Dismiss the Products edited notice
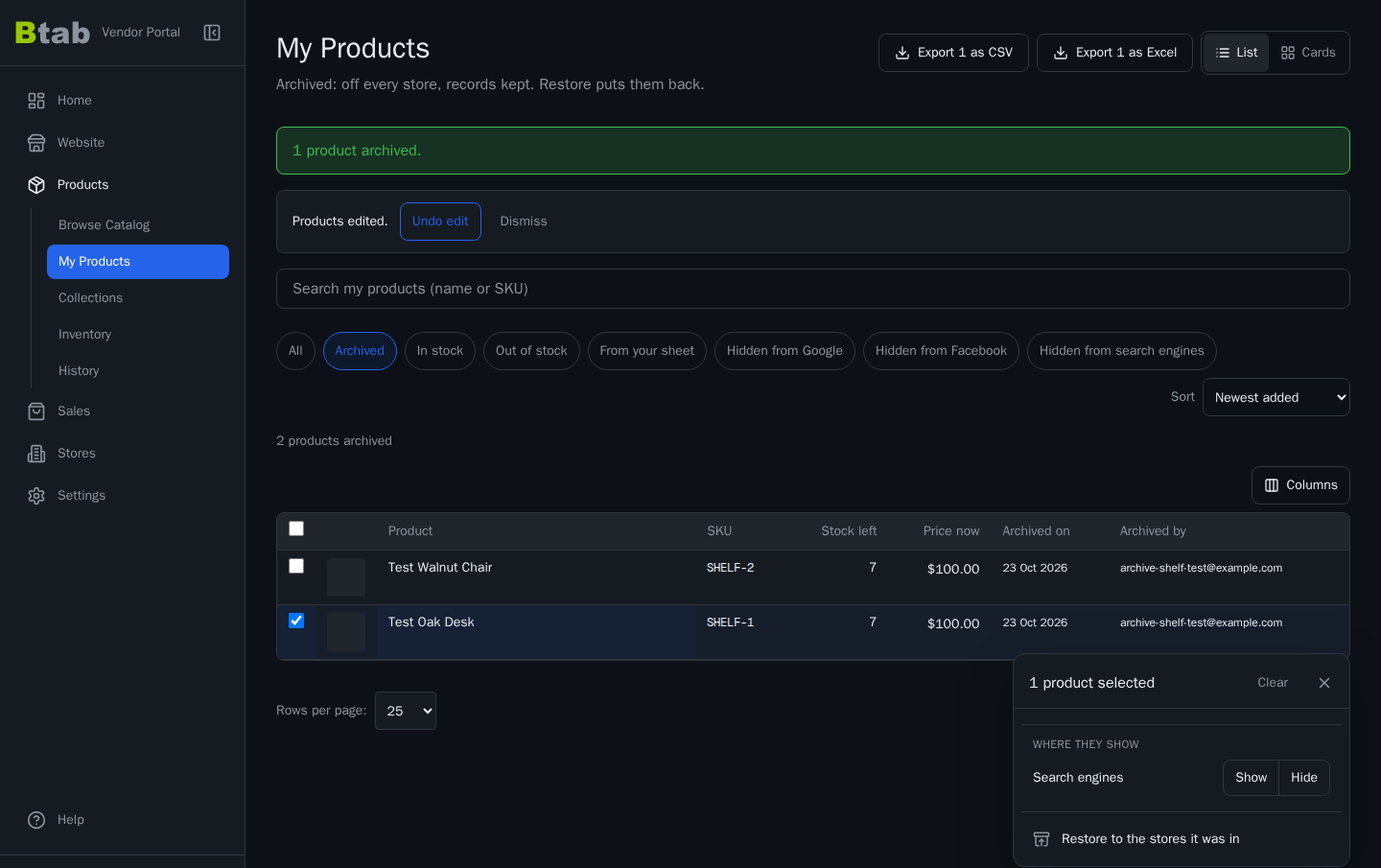Screen dimensions: 1381x868 click(x=524, y=222)
